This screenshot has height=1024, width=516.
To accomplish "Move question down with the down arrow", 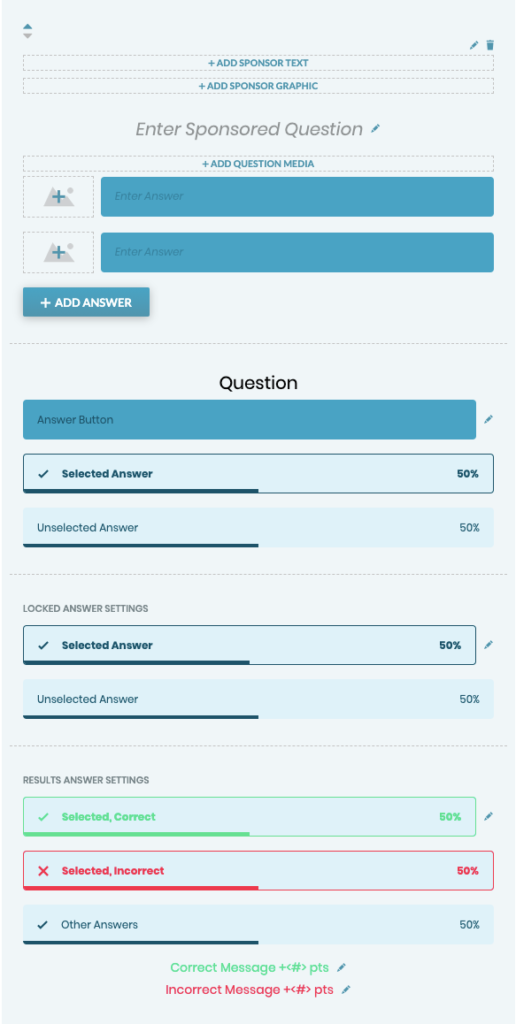I will click(27, 35).
